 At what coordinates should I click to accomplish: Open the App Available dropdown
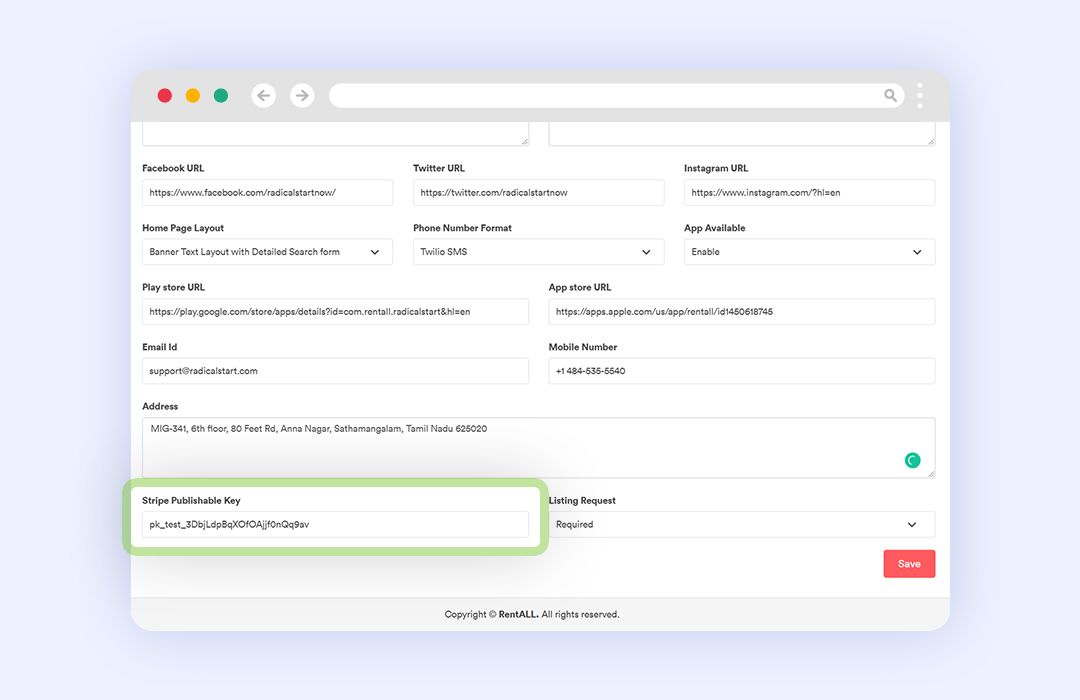[809, 252]
